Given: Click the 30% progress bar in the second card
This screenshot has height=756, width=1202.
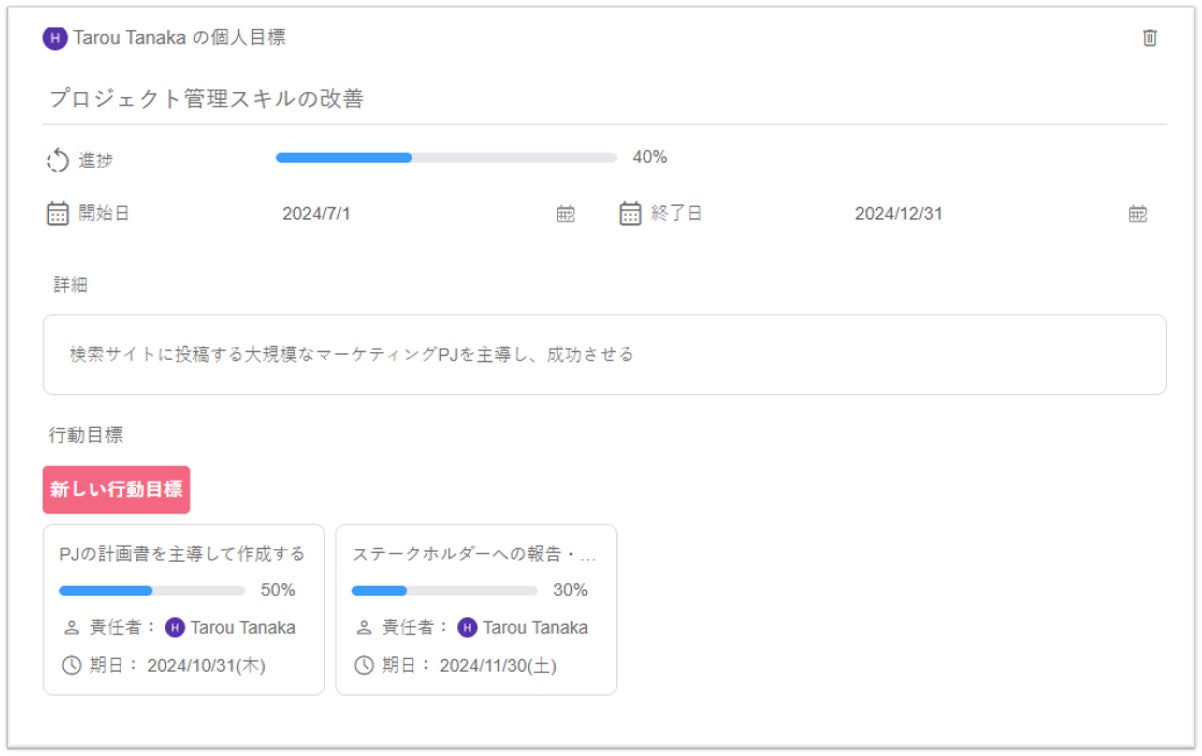Looking at the screenshot, I should pos(444,591).
